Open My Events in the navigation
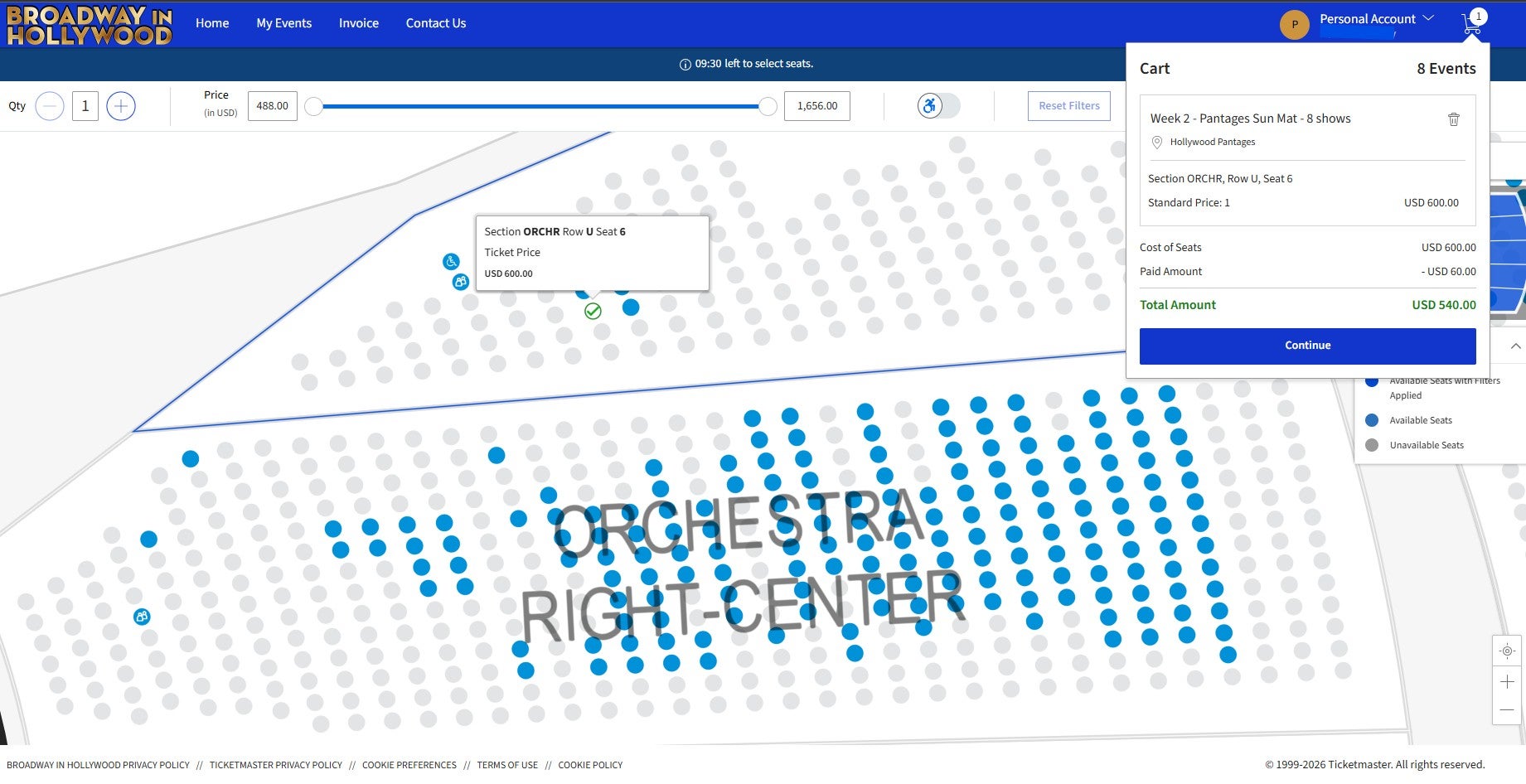The width and height of the screenshot is (1526, 784). [x=284, y=23]
